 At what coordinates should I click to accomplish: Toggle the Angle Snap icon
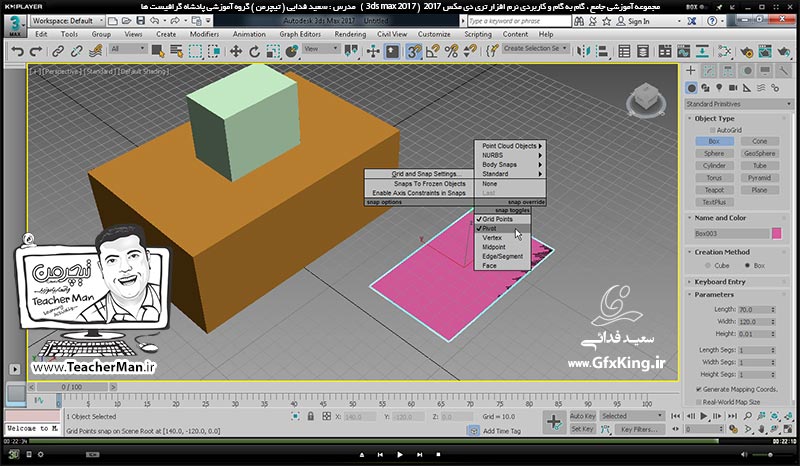[433, 51]
